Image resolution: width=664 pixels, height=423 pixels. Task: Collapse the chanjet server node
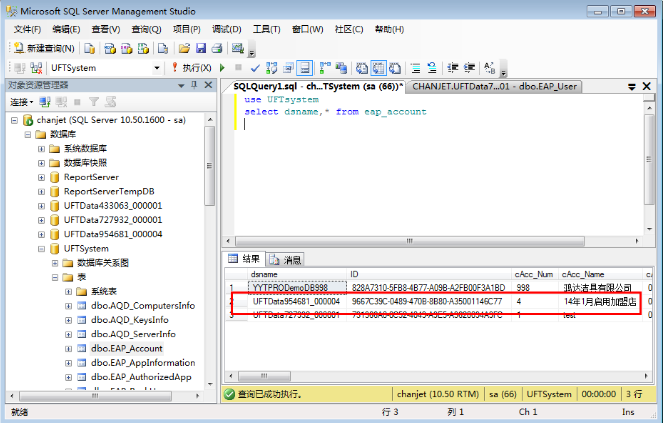click(14, 120)
